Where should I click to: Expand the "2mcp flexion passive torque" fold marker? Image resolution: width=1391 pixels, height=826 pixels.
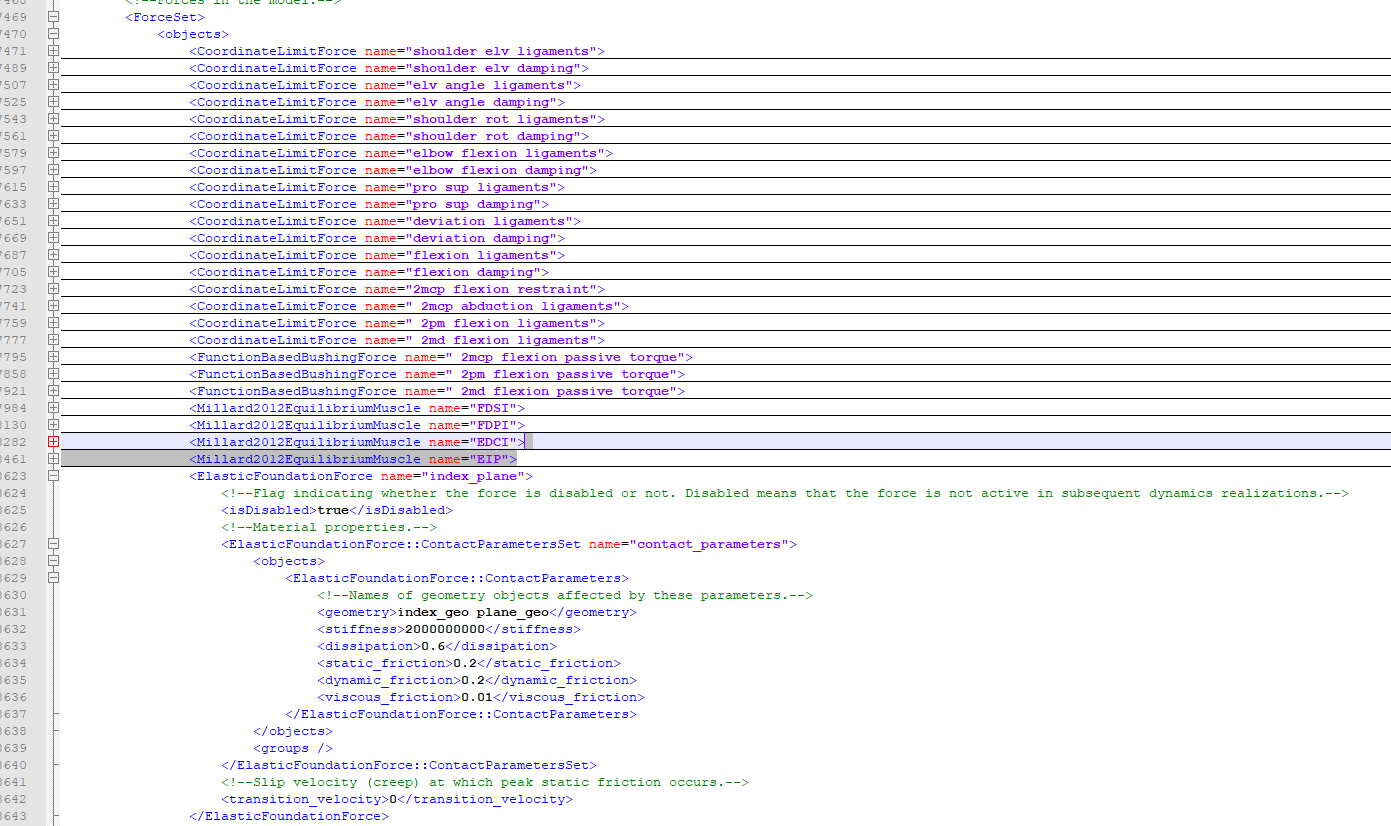pyautogui.click(x=53, y=357)
